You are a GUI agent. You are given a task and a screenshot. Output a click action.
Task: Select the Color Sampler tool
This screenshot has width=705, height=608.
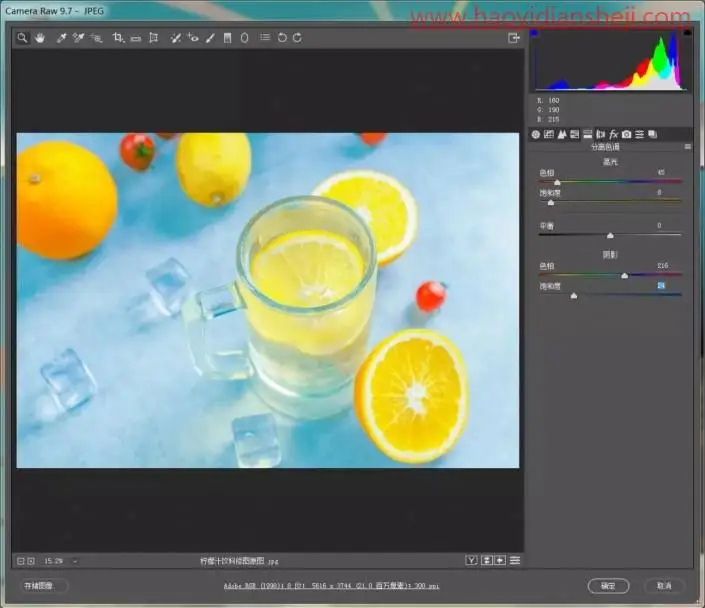tap(79, 38)
